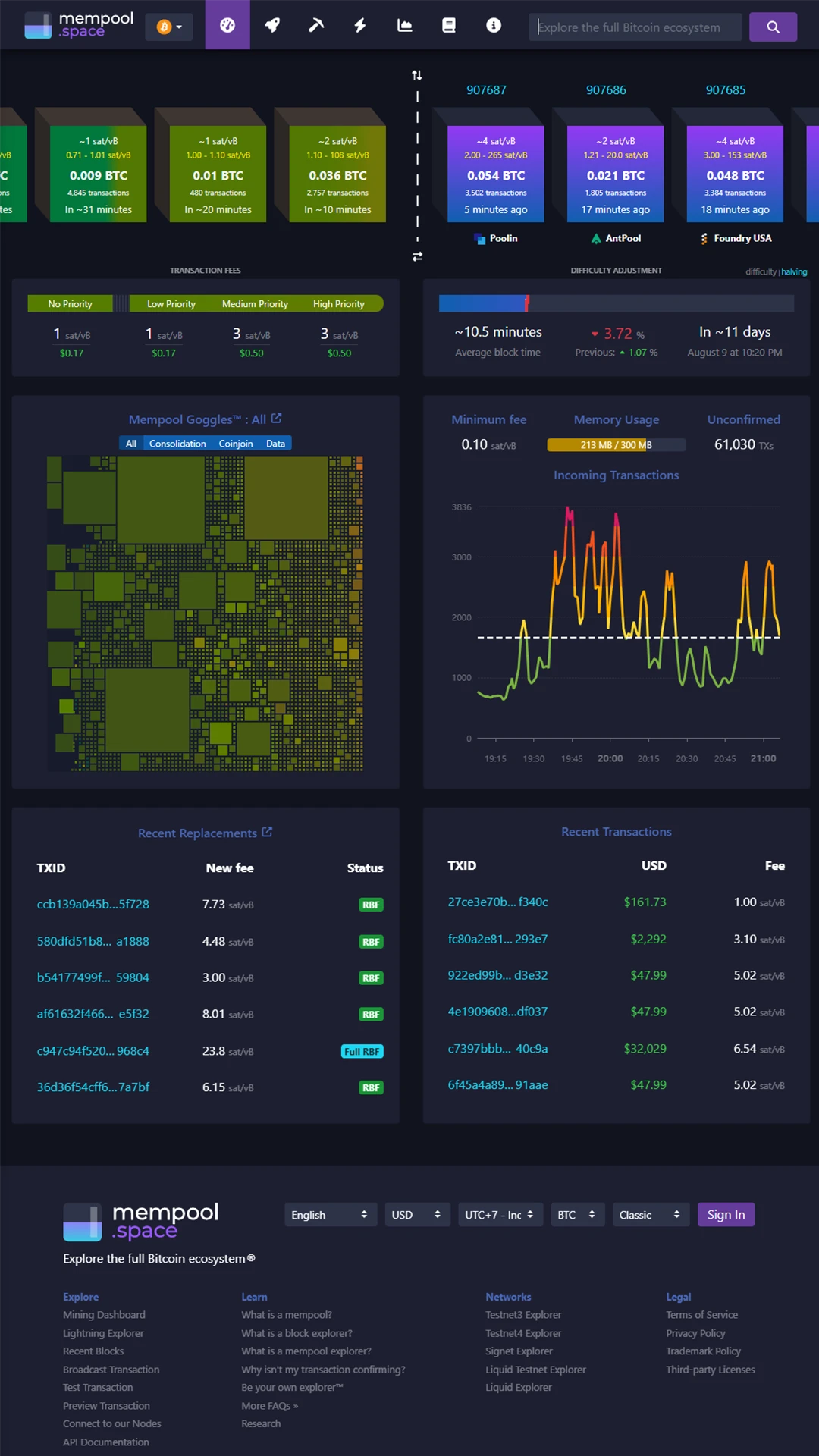Open Liquid Explorer footer link
Viewport: 819px width, 1456px height.
click(519, 1388)
